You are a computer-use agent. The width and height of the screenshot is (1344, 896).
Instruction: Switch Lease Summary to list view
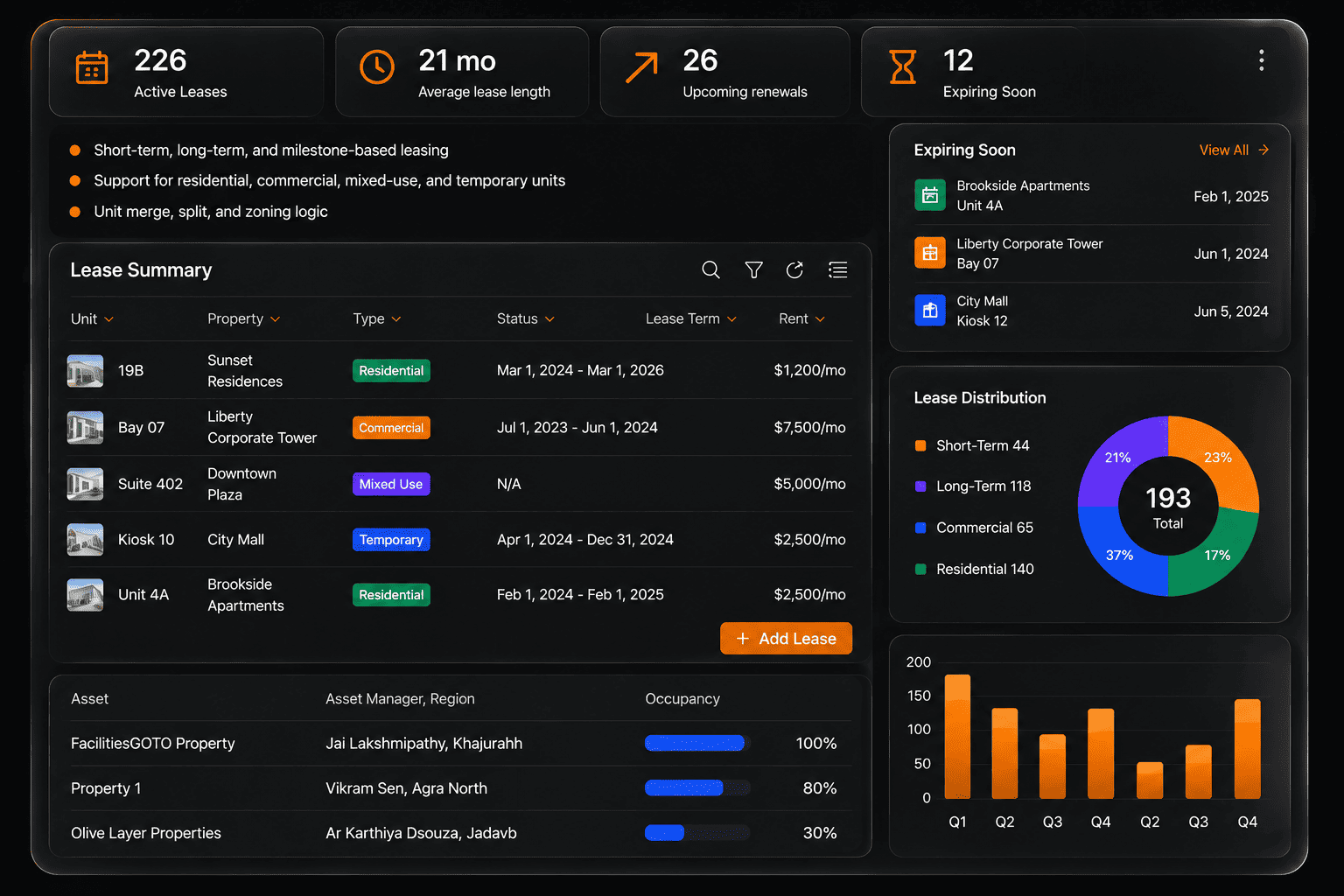pos(837,270)
